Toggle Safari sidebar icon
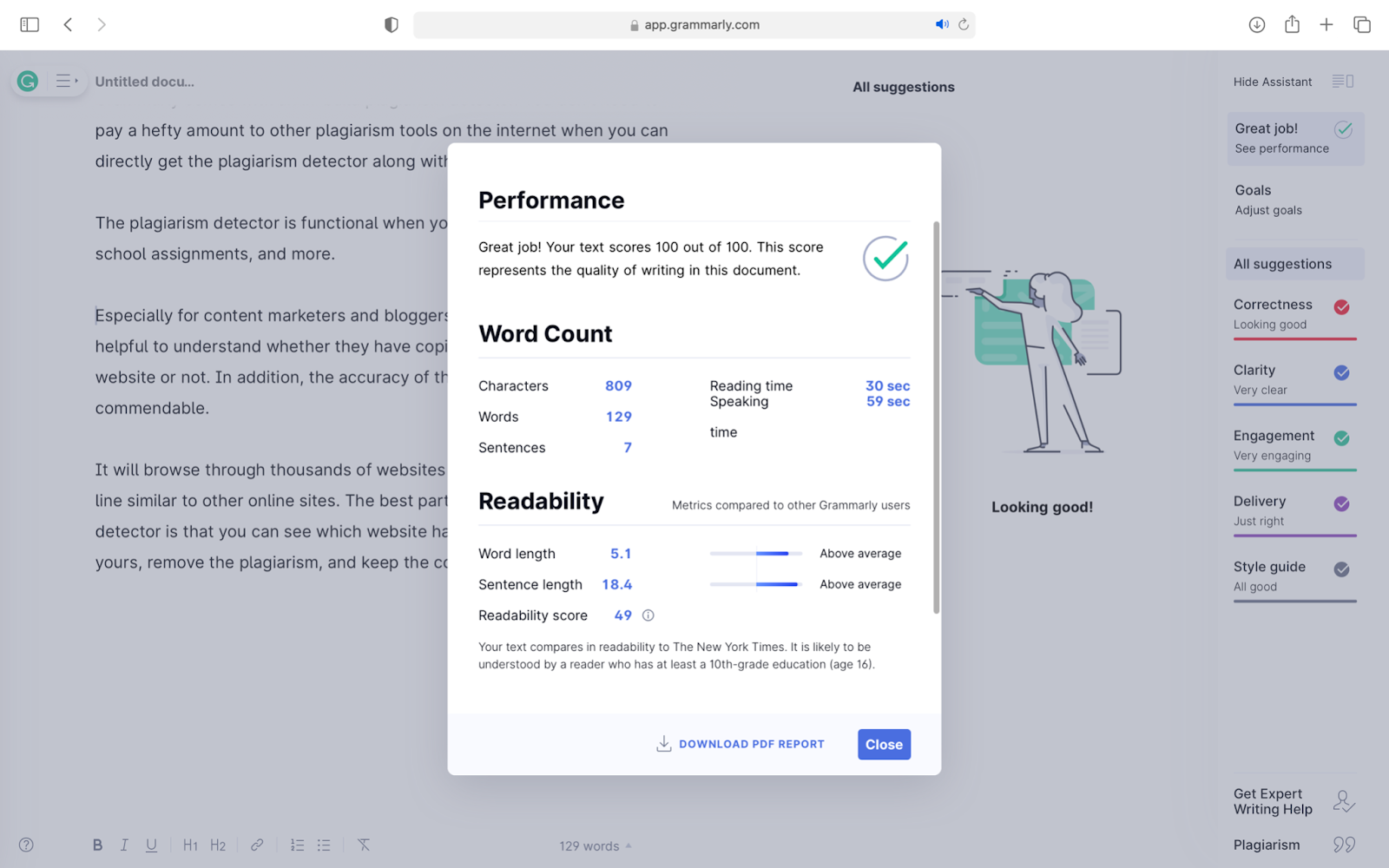Screen dimensions: 1389x868 [30, 24]
